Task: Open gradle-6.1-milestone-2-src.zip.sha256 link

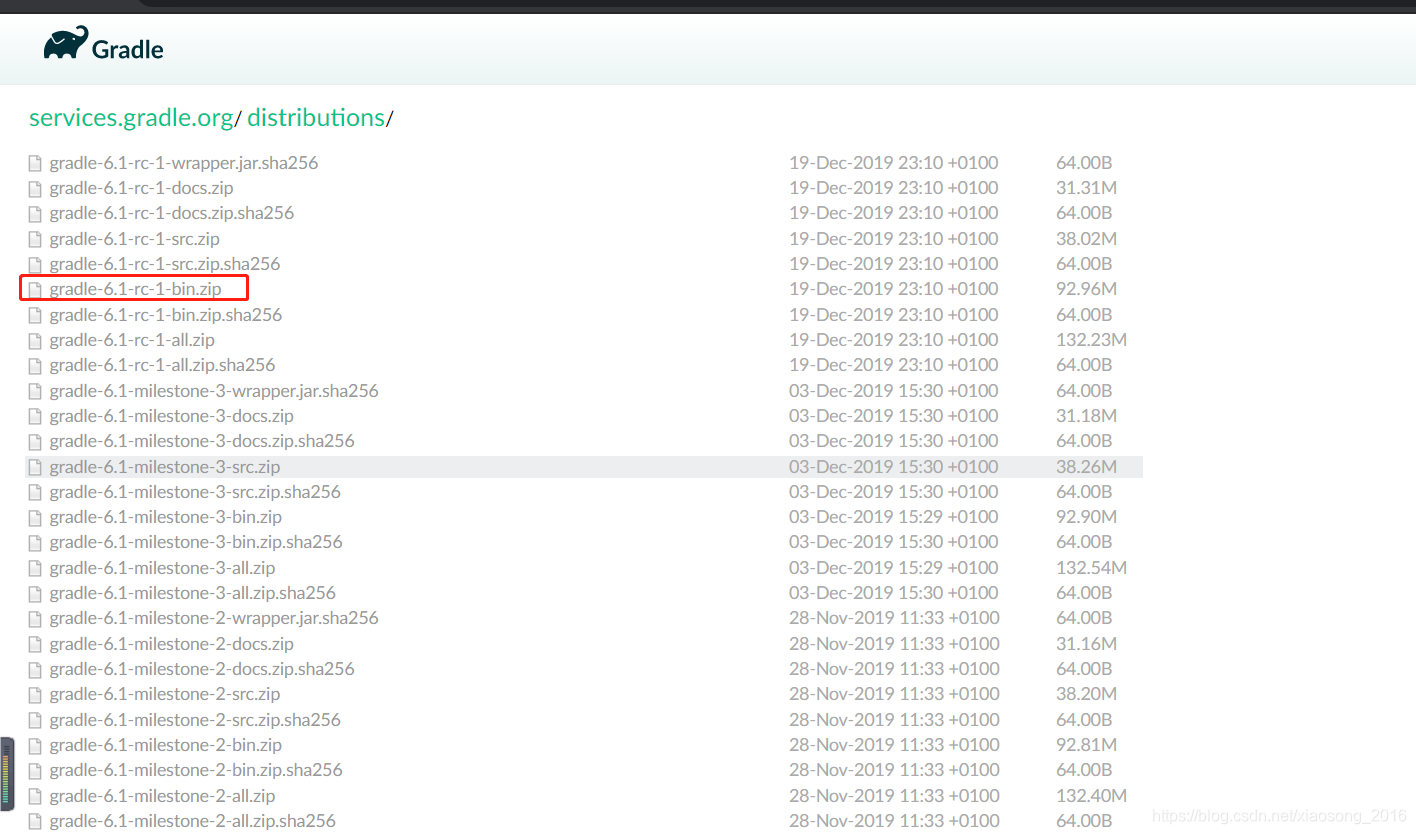Action: 195,720
